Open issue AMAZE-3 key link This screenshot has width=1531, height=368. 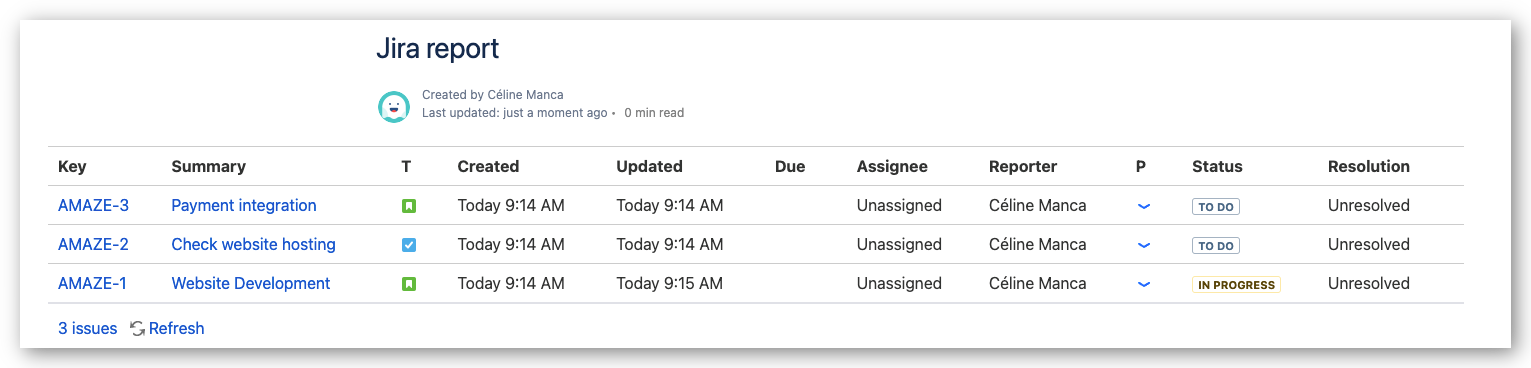point(93,206)
